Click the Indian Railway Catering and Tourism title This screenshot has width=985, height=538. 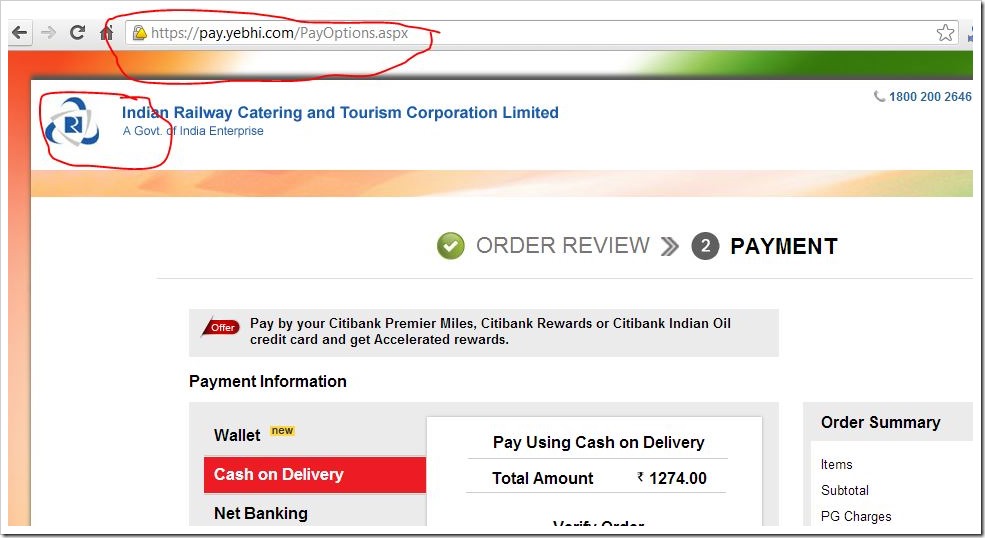point(340,113)
